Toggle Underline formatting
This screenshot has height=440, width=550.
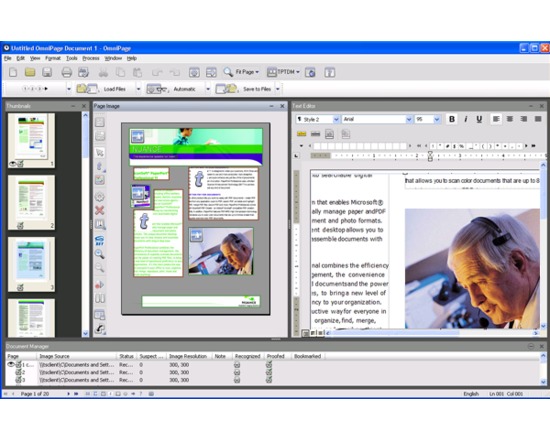(479, 119)
